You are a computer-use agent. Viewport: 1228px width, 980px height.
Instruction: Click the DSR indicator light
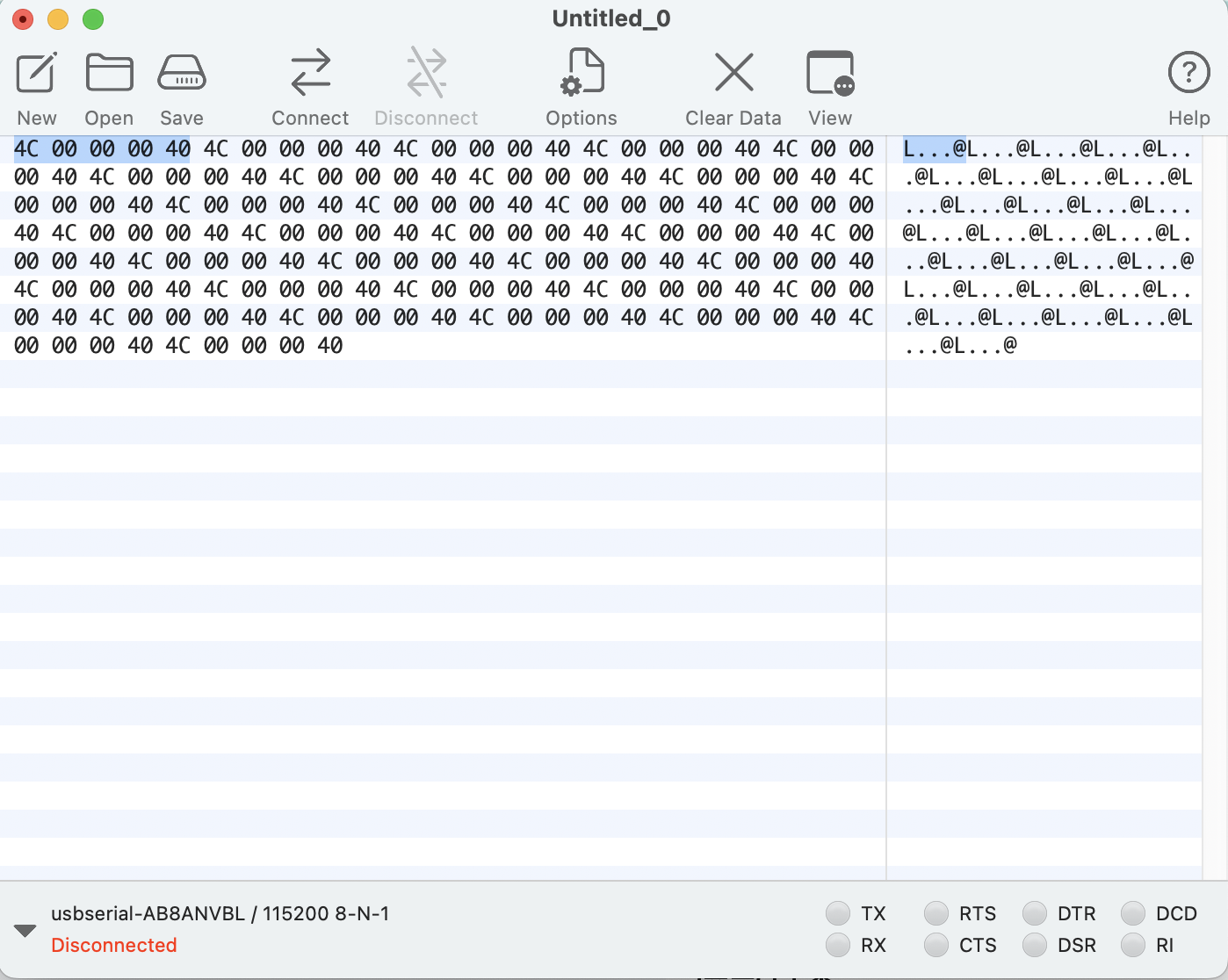[1035, 945]
